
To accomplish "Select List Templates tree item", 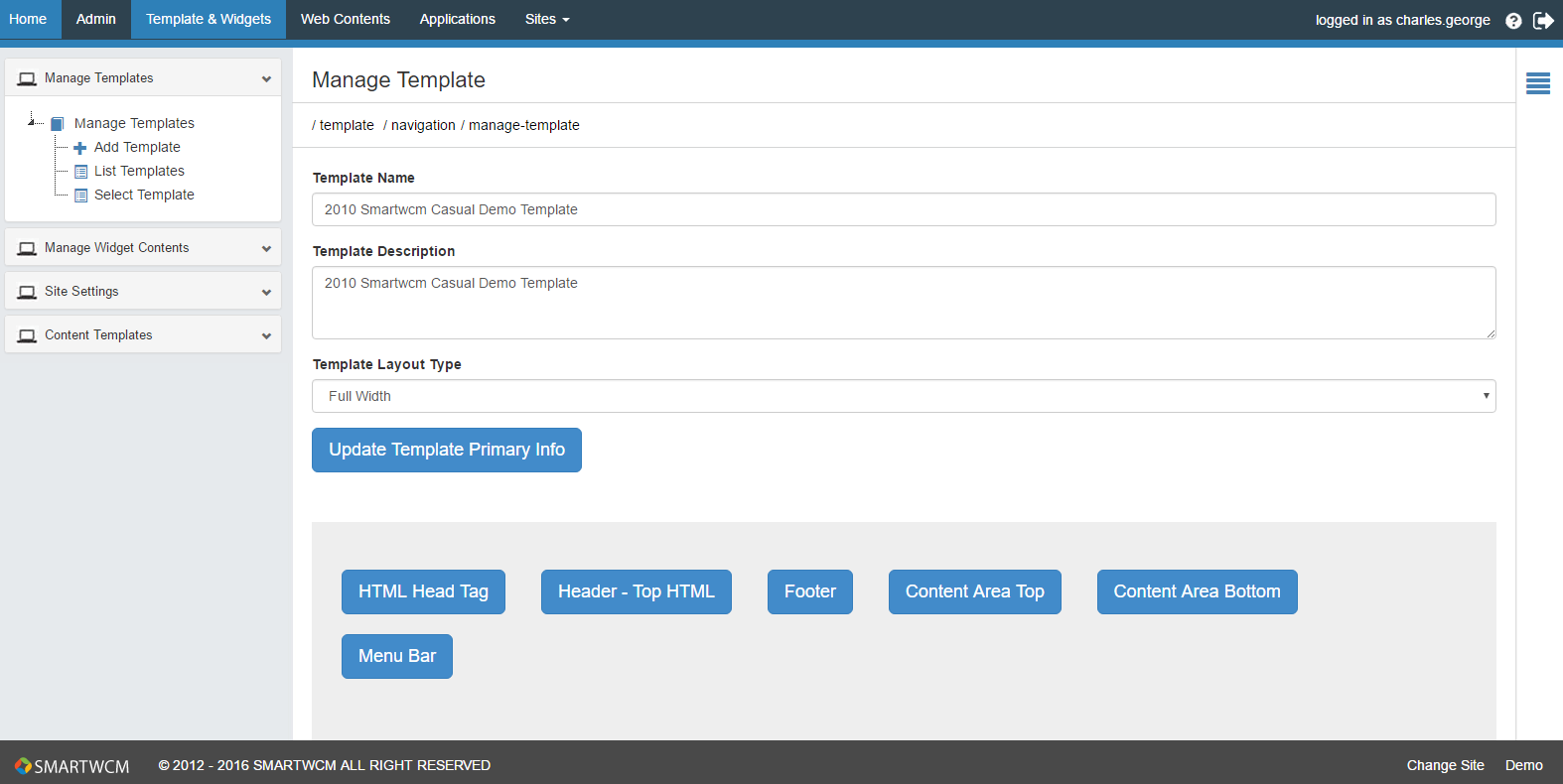I will (139, 172).
